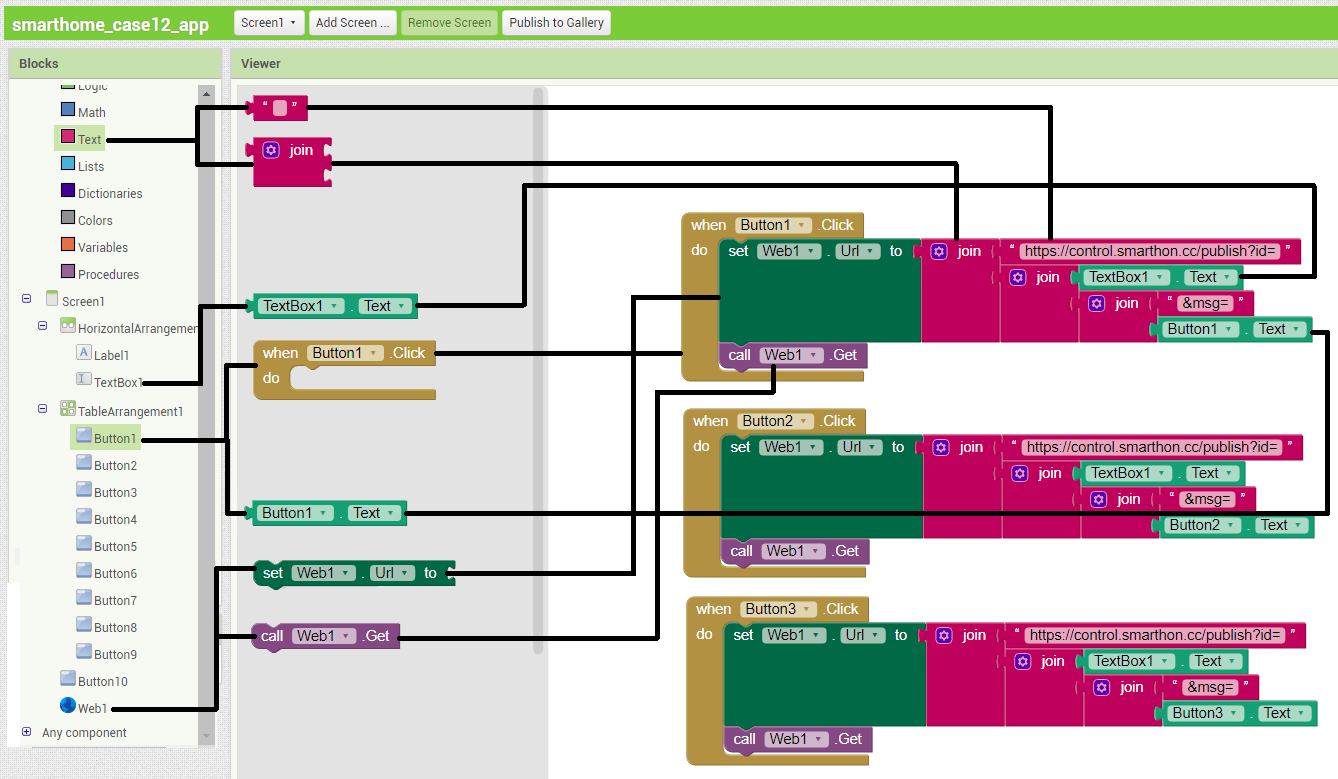Select call Web1.Get in Button3.Click block
The width and height of the screenshot is (1338, 779).
tap(797, 740)
